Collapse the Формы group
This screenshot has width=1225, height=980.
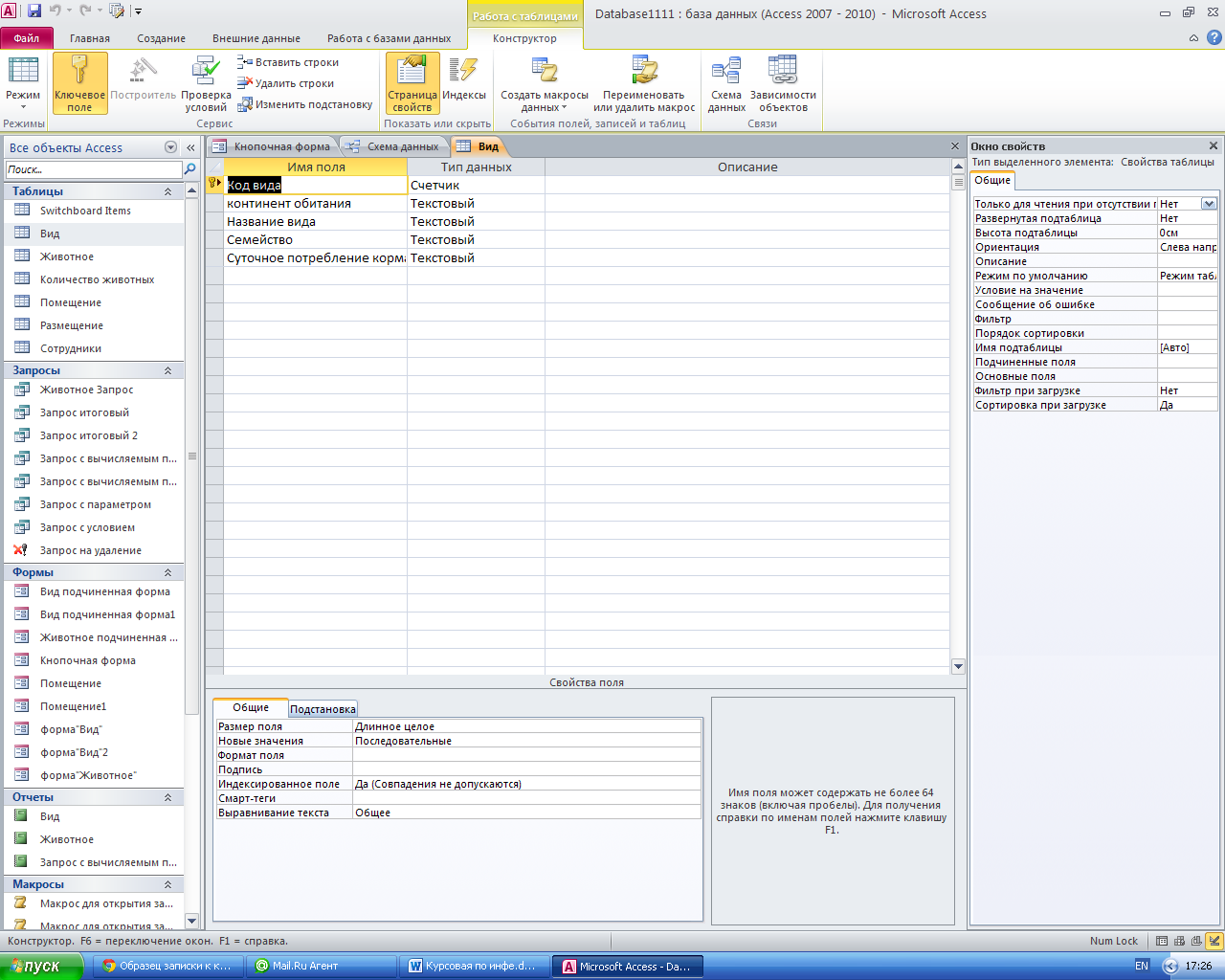pyautogui.click(x=167, y=572)
